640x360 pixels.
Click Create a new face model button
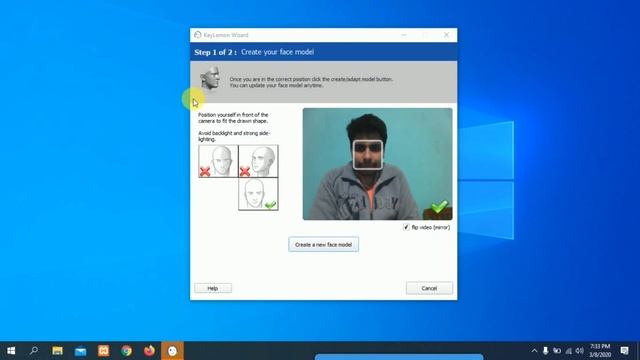click(323, 244)
